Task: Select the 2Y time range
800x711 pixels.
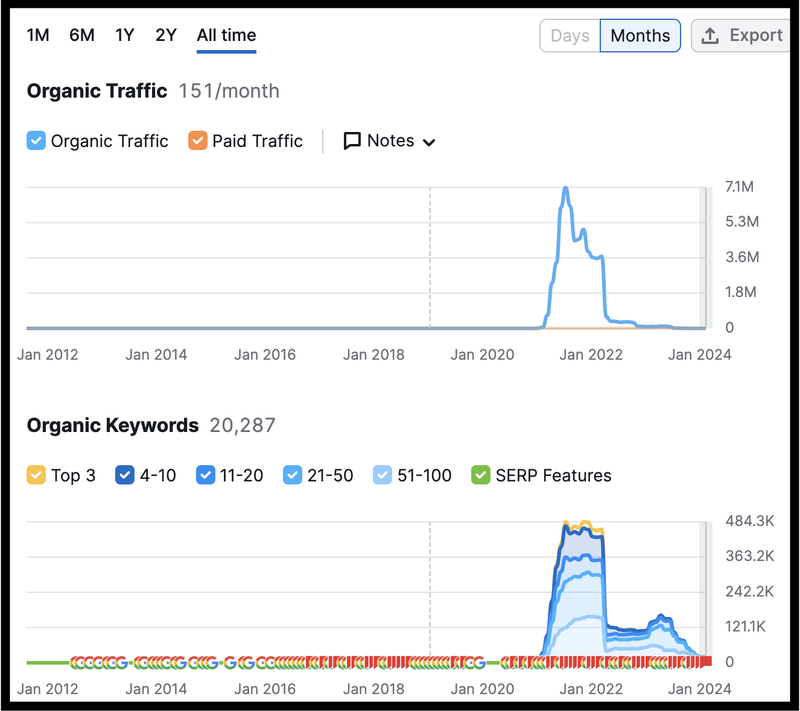Action: tap(165, 35)
